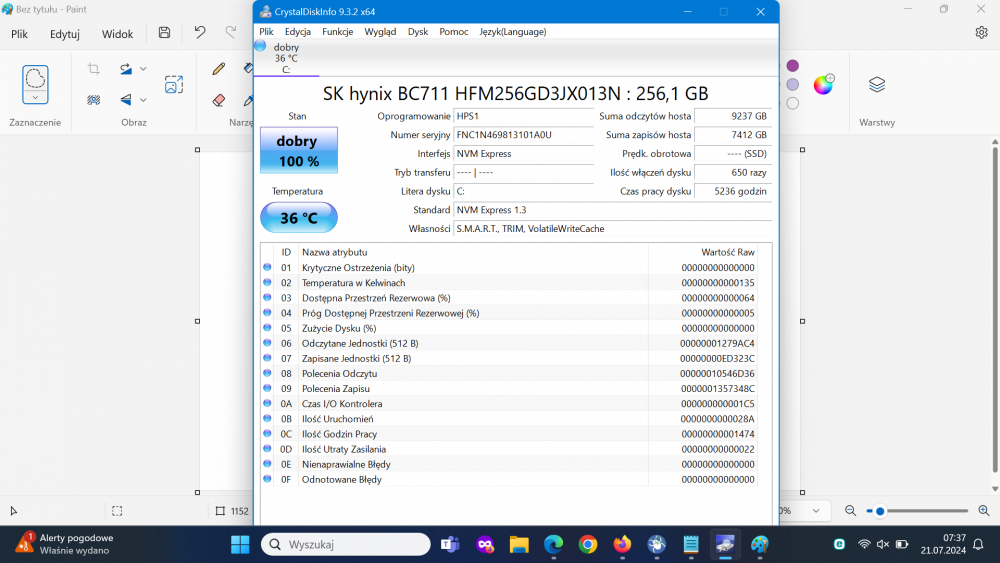The image size is (1000, 563).
Task: Expand the selection shape dropdown under Zaznaczenie
Action: [35, 97]
